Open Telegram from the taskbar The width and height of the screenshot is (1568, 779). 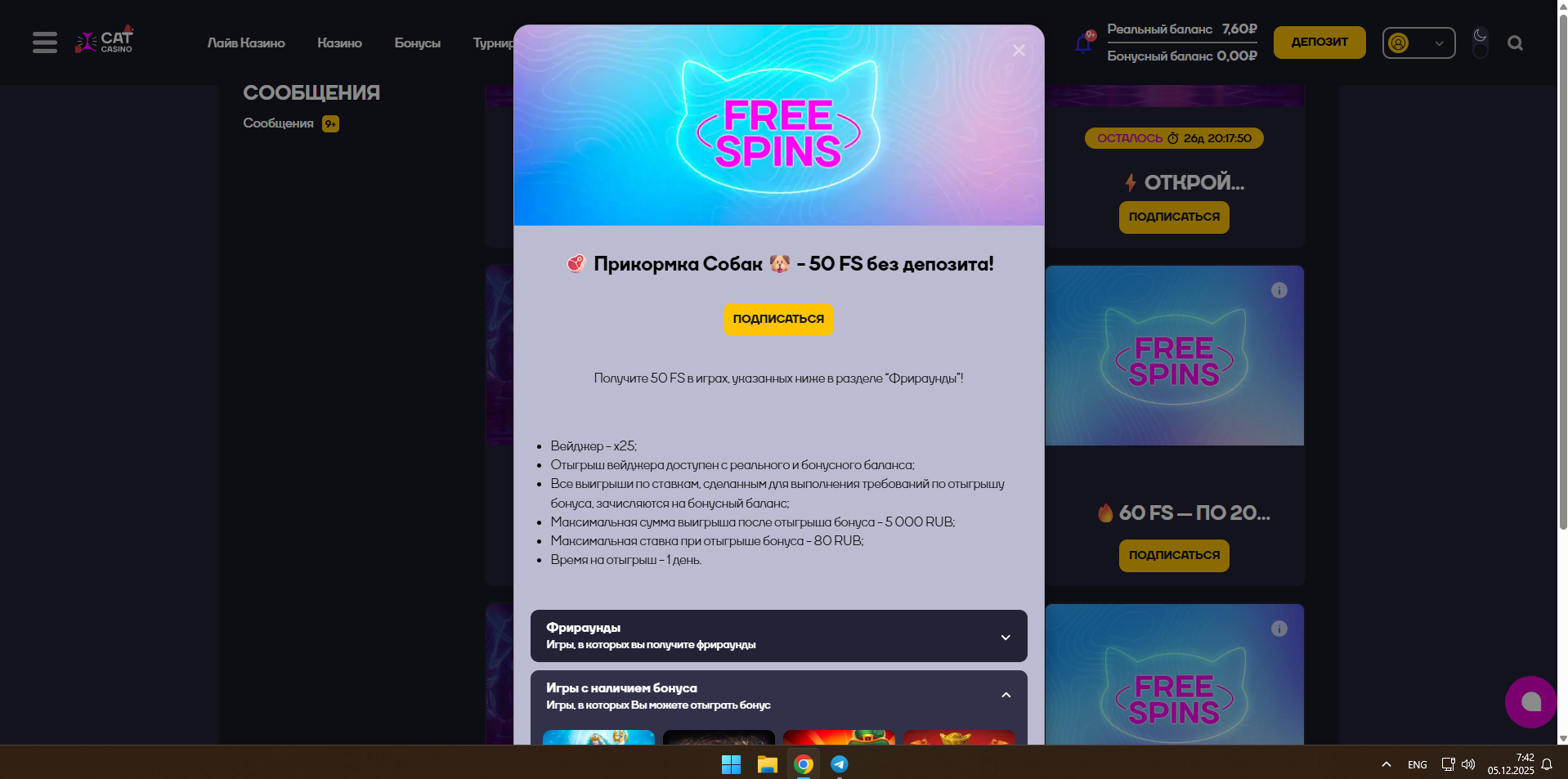(840, 764)
